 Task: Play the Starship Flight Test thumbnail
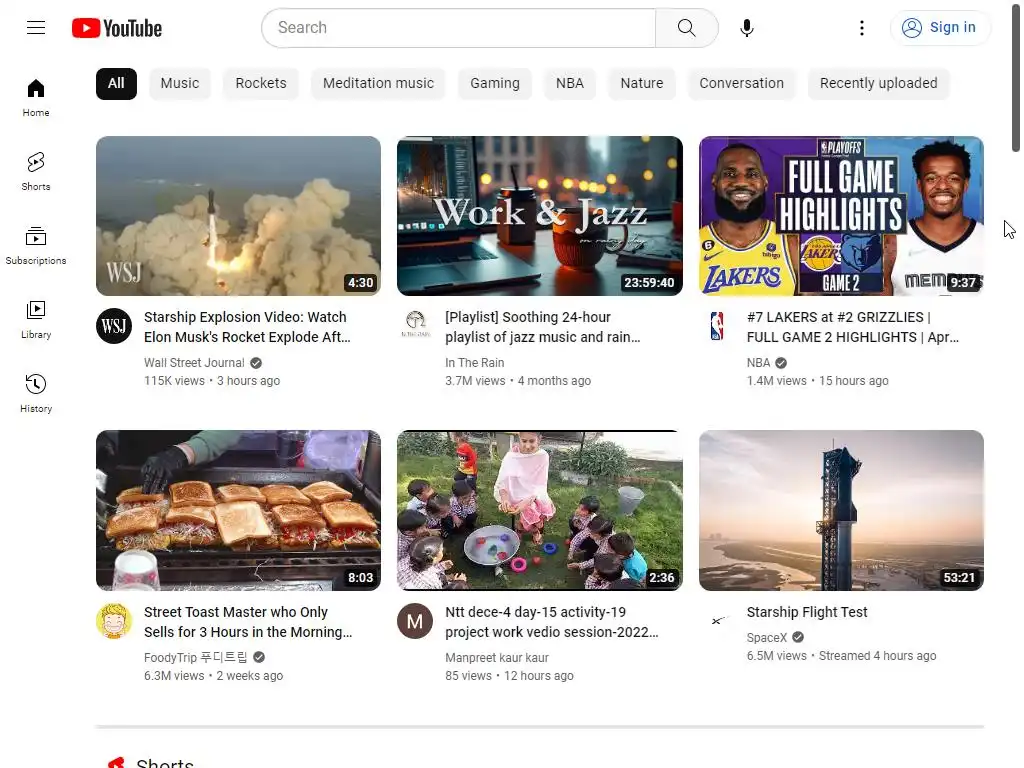point(841,511)
